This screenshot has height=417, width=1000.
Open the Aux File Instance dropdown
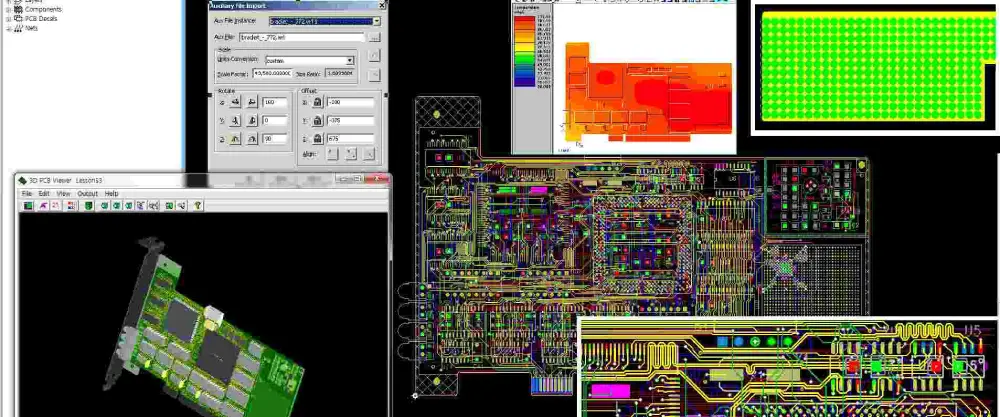(x=376, y=20)
